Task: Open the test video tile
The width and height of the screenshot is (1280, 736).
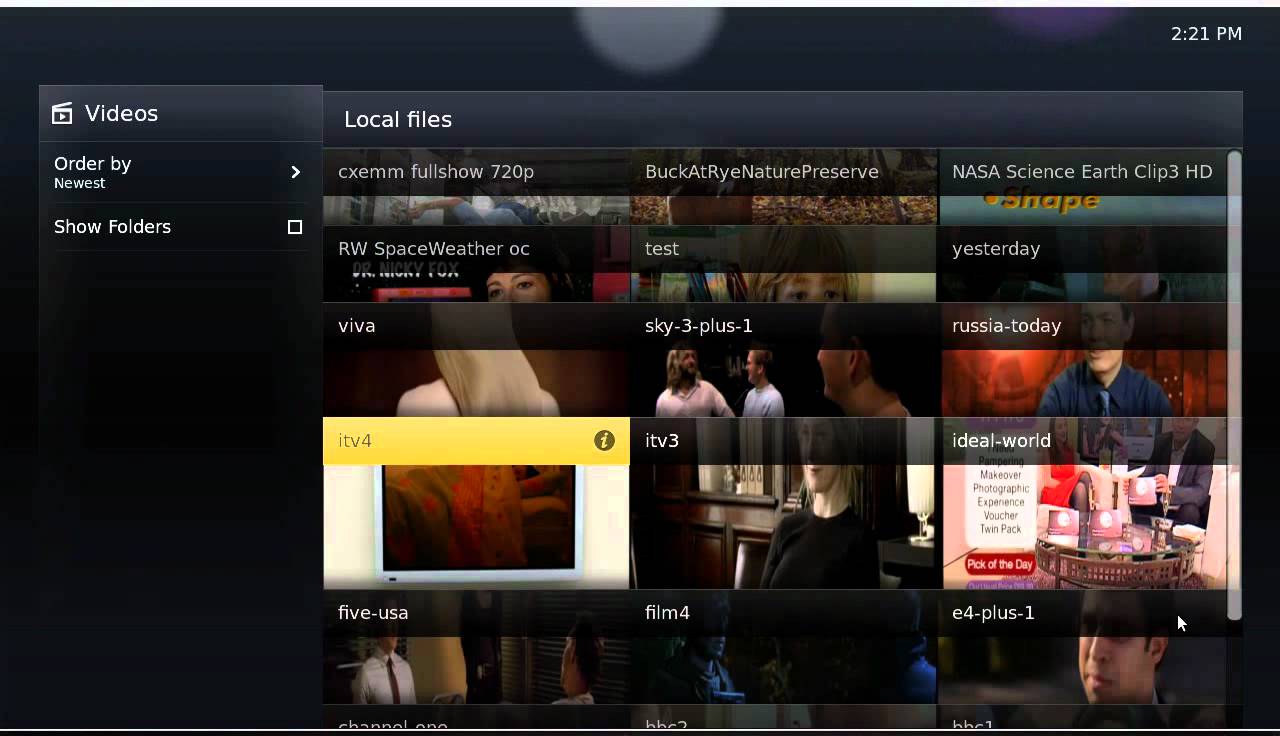Action: [x=784, y=263]
